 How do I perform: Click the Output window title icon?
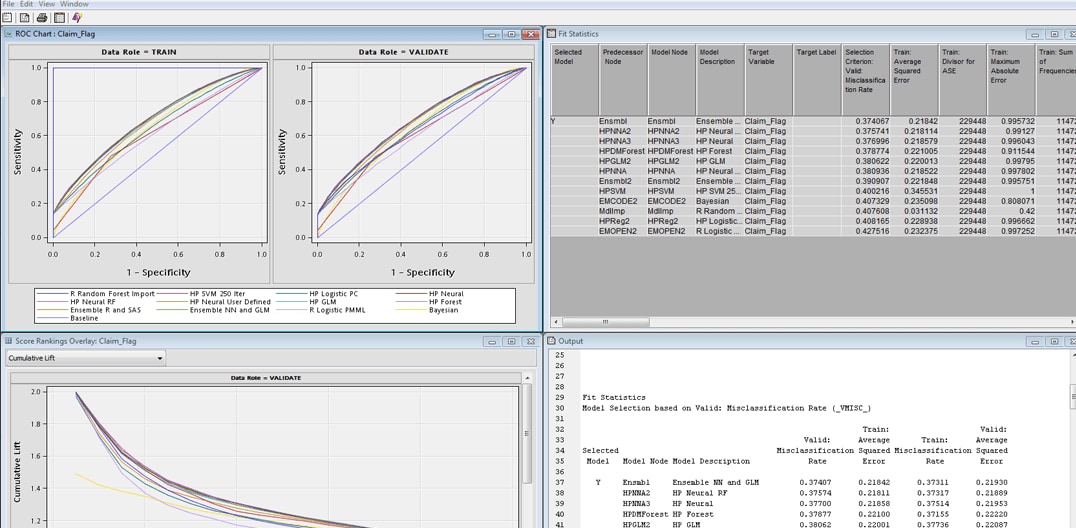point(551,341)
